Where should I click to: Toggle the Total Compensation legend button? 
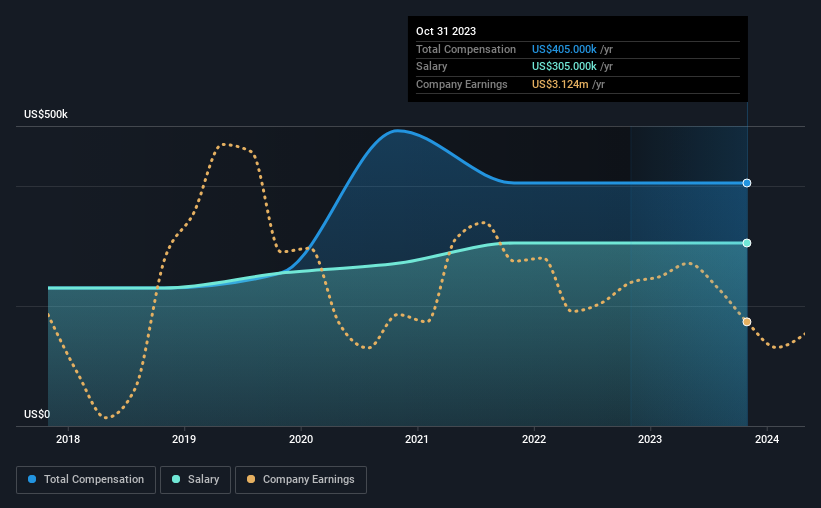(86, 480)
